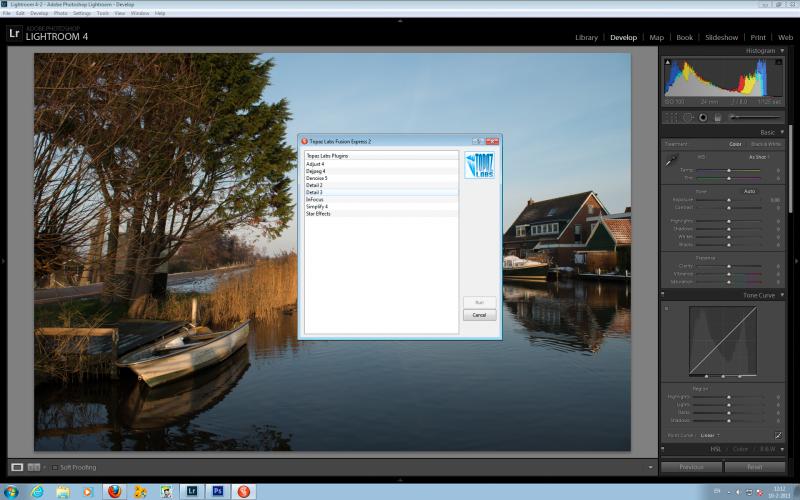Click Cancel in Topaz Fusion dialog
800x500 pixels.
(x=479, y=315)
